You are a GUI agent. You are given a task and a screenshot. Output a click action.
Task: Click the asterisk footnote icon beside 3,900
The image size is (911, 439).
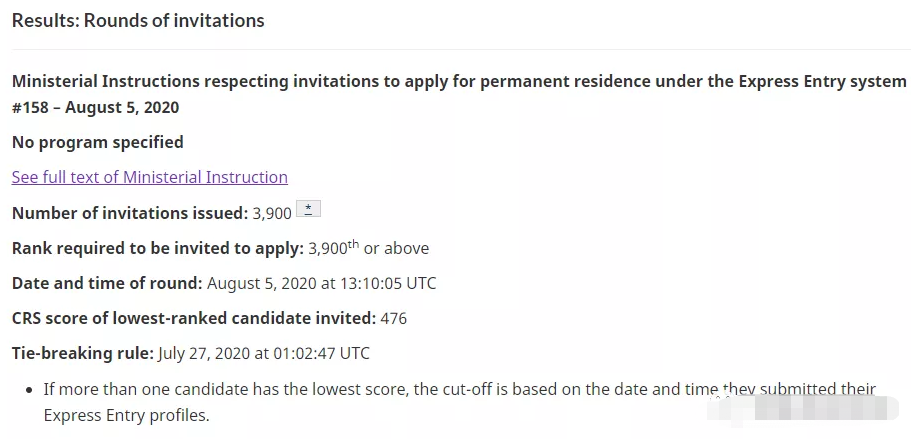pyautogui.click(x=309, y=210)
